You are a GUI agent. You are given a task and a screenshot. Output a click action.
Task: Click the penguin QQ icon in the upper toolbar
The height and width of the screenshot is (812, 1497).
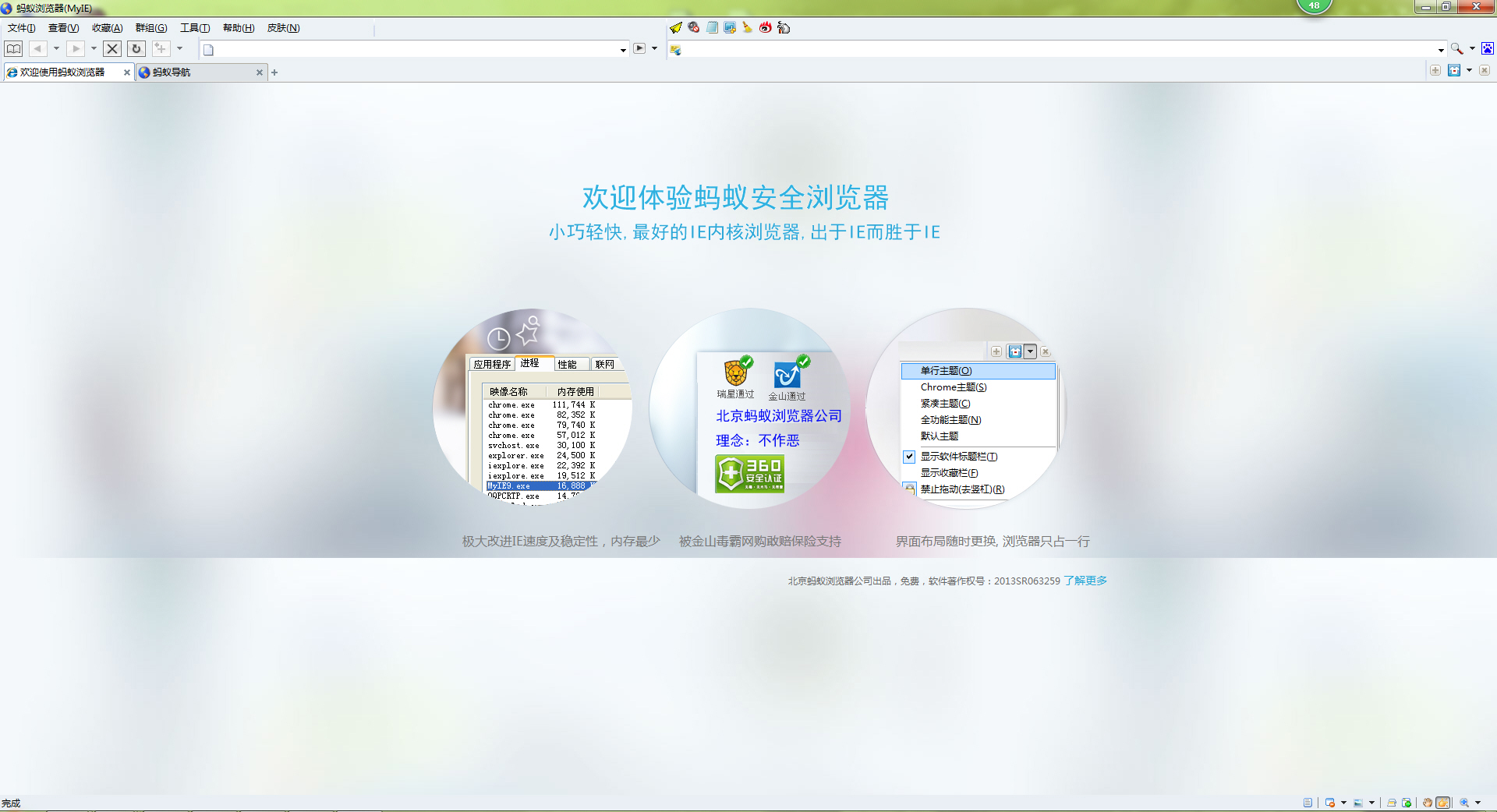784,27
